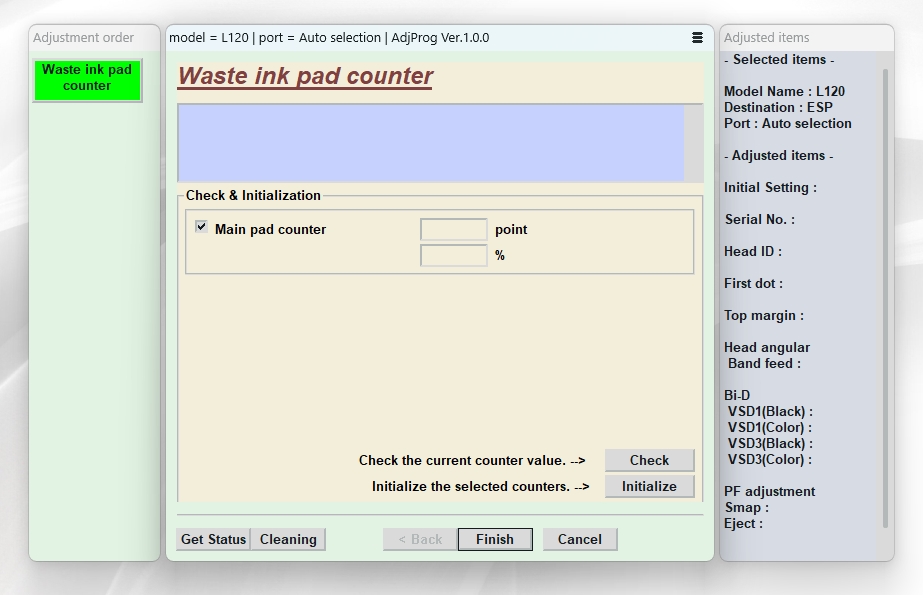This screenshot has width=923, height=595.
Task: Click the Adjusted items panel header
Action: coord(766,38)
